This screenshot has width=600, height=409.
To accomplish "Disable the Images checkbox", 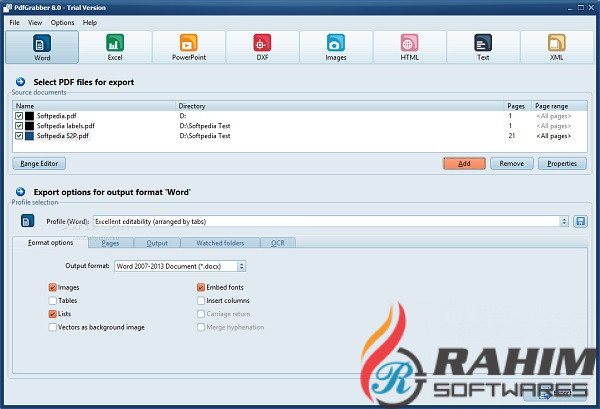I will pos(52,287).
